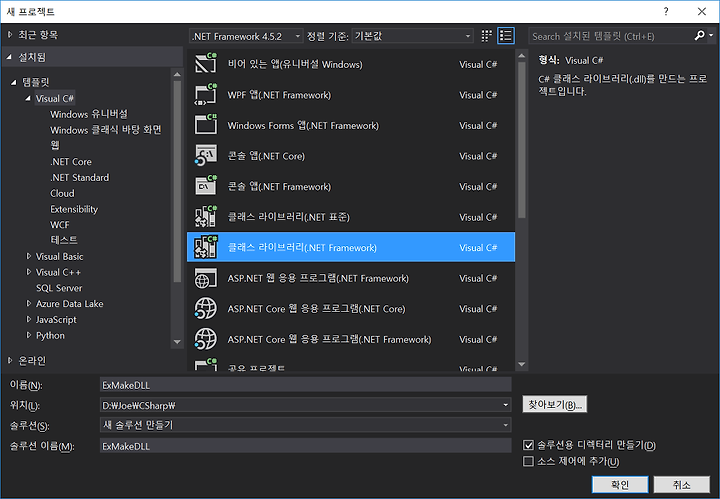
Task: Expand the 온라인 section
Action: 10,360
